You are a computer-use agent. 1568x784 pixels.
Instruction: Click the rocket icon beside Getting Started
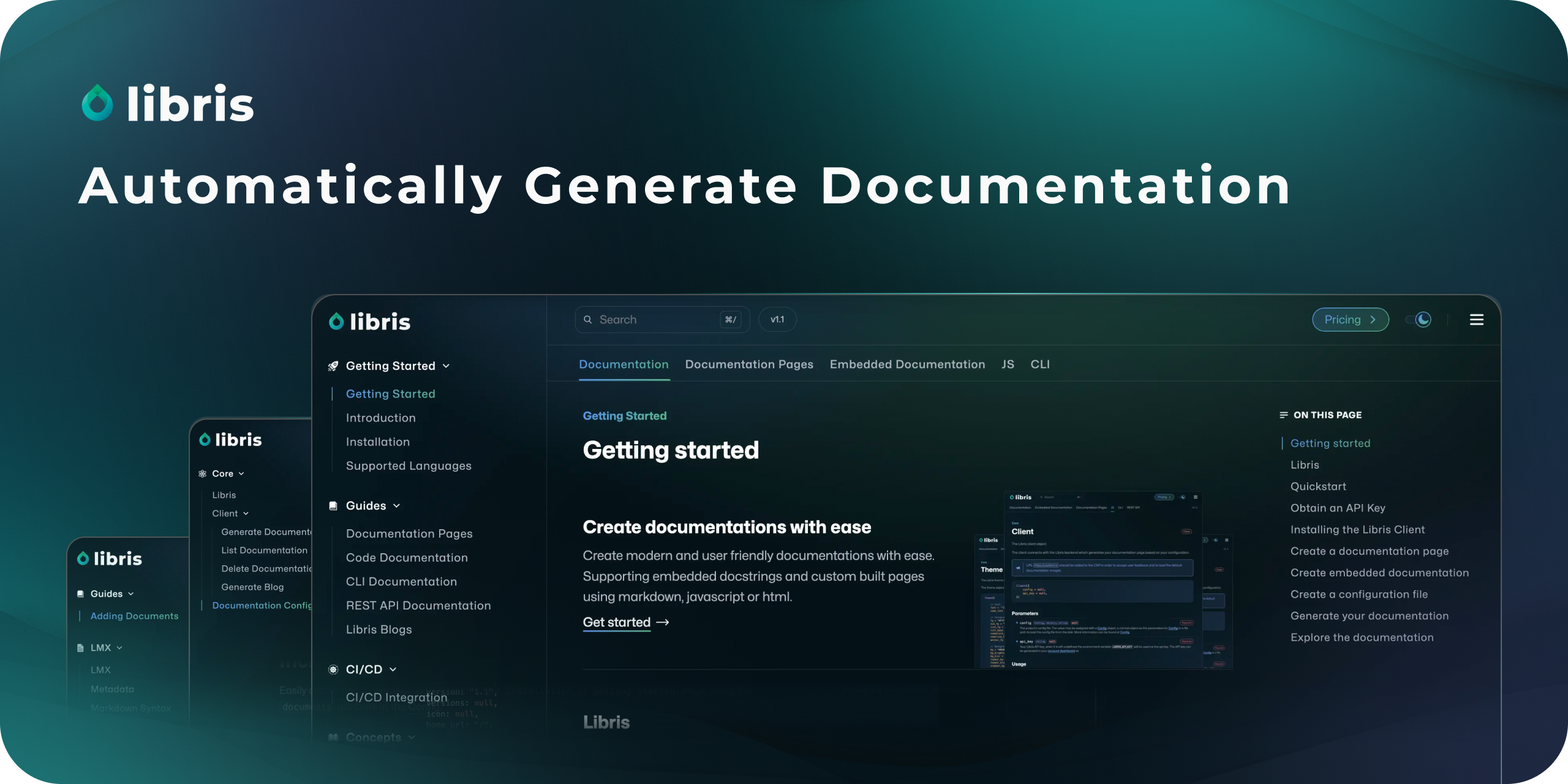click(333, 366)
